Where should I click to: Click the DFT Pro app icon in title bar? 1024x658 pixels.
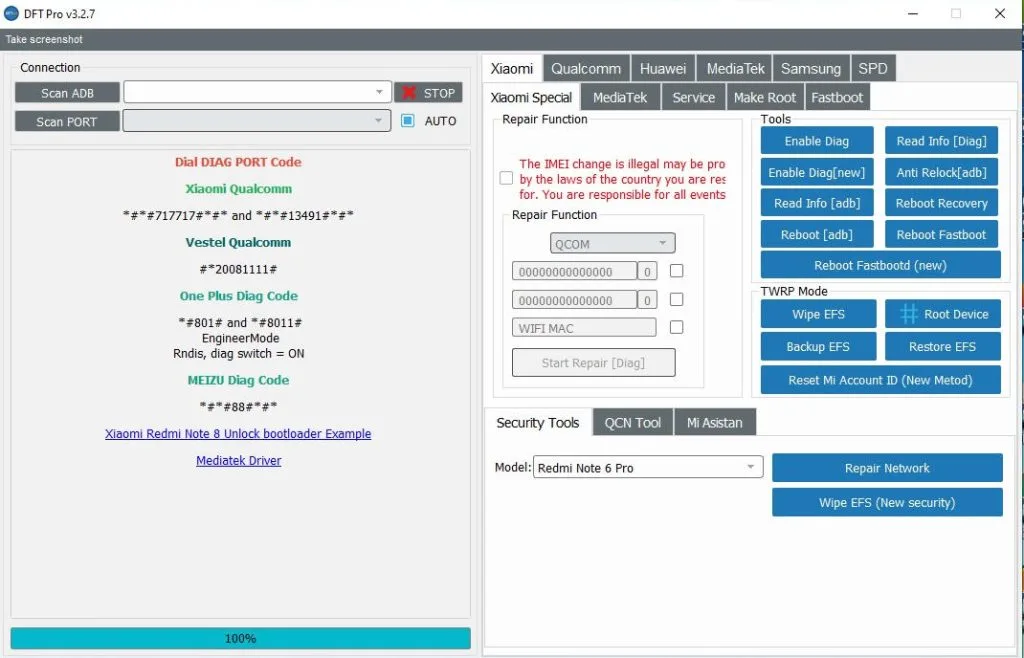click(x=11, y=13)
